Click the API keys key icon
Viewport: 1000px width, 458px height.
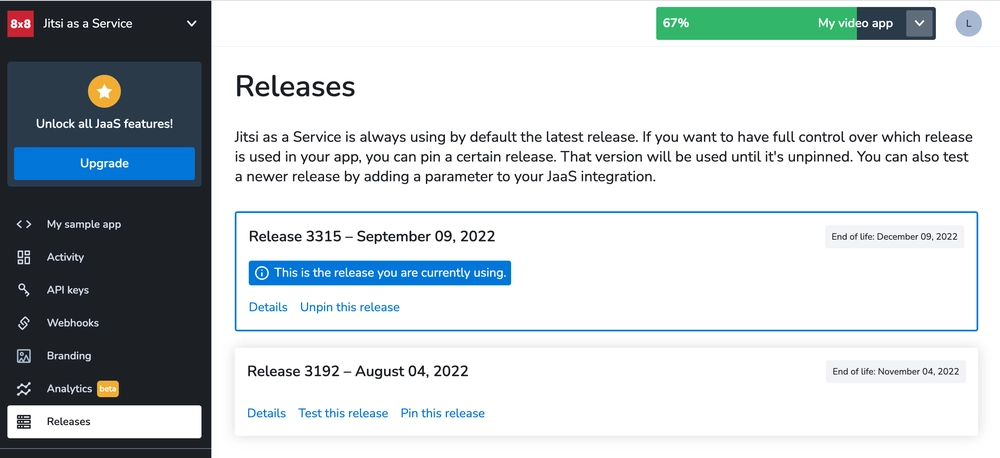tap(24, 290)
